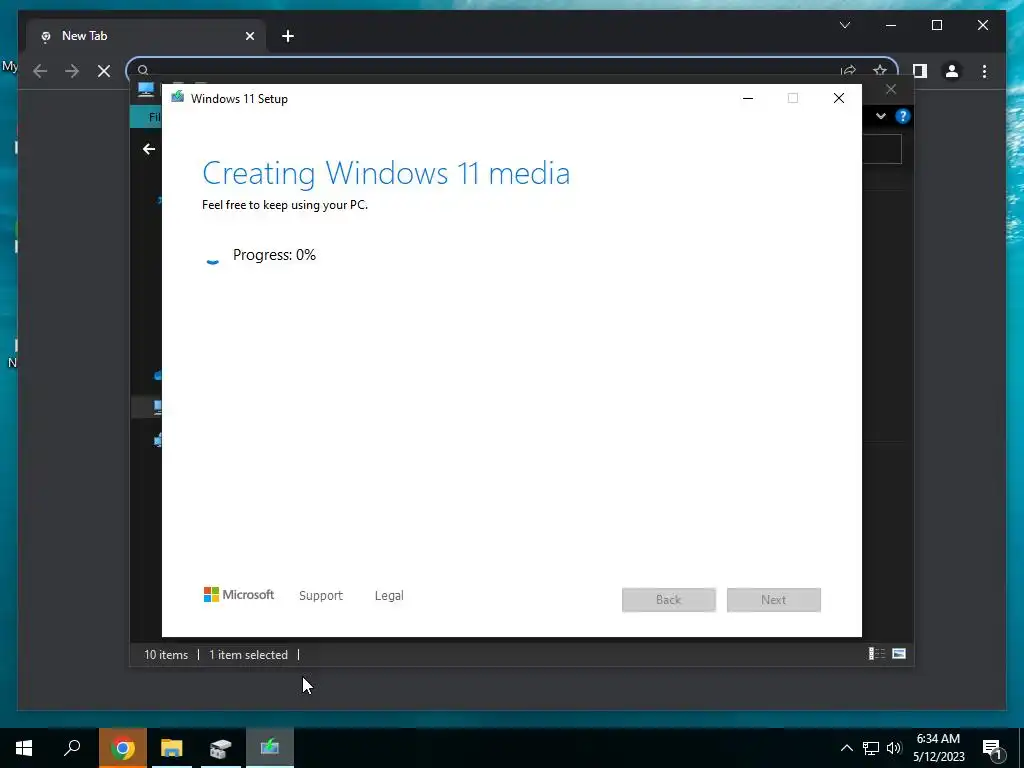Open a new Chrome tab with plus button
Image resolution: width=1024 pixels, height=768 pixels.
click(287, 36)
